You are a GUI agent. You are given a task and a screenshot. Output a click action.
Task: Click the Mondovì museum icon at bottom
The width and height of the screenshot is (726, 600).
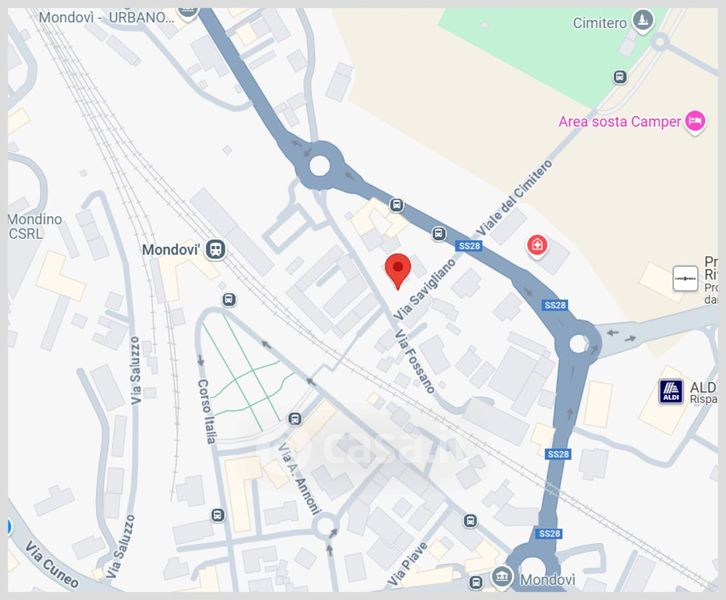tap(502, 577)
